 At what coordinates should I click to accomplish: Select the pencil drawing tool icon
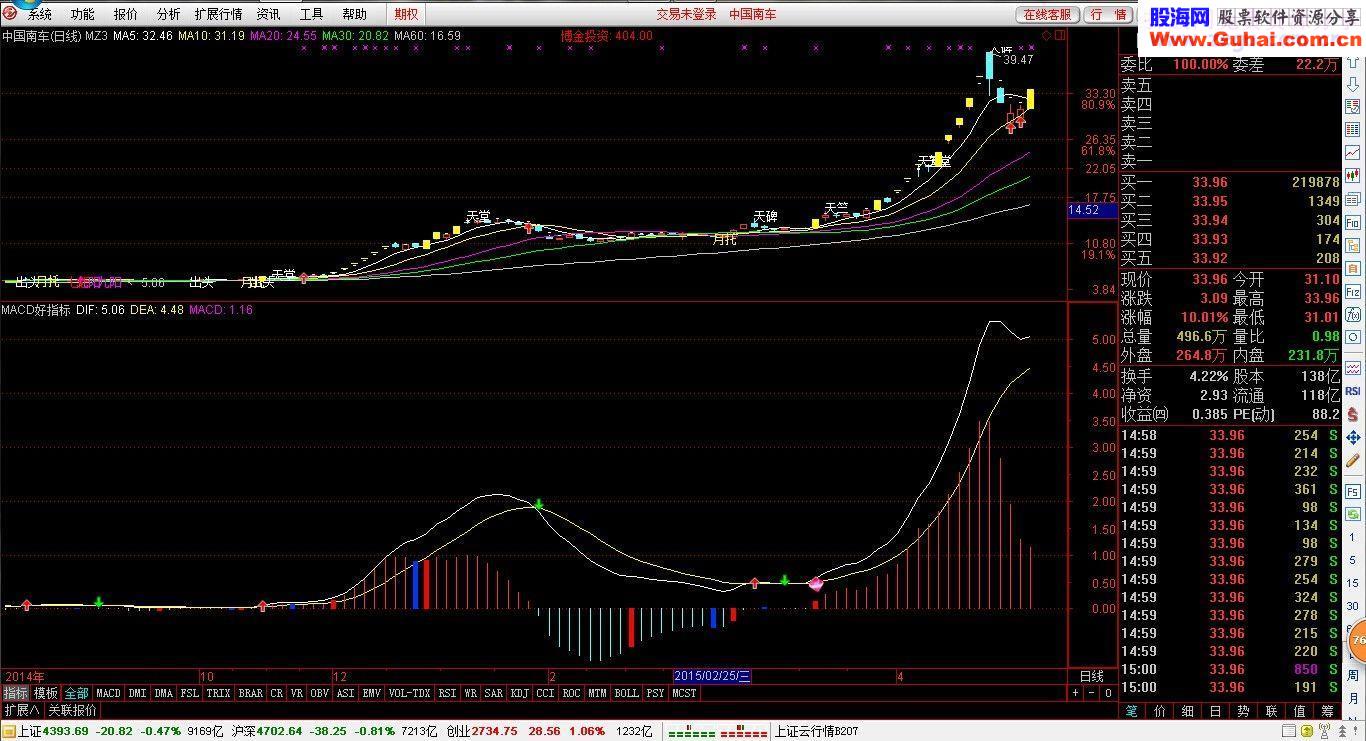1353,461
